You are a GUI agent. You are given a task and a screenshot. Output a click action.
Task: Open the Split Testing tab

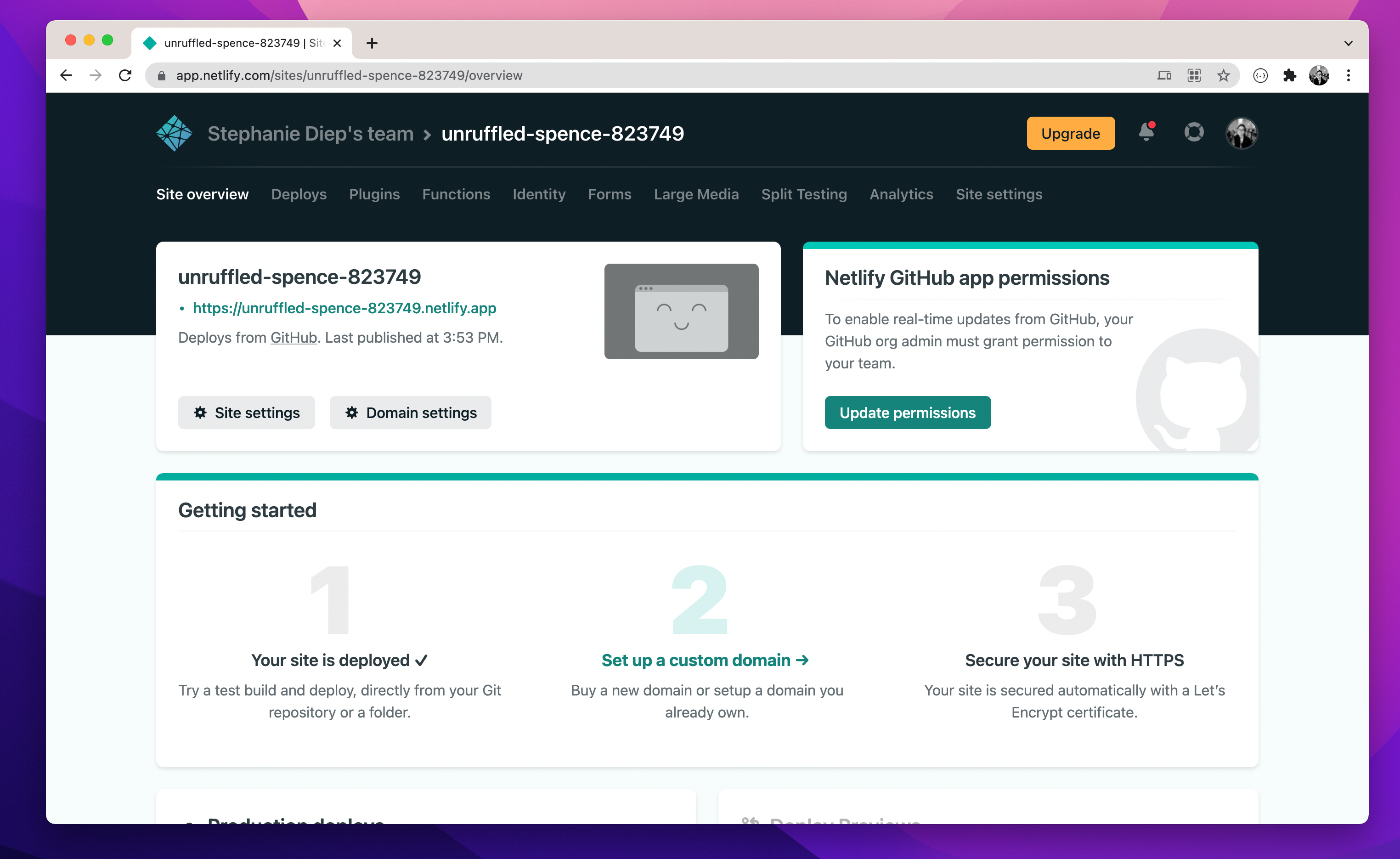[x=803, y=194]
